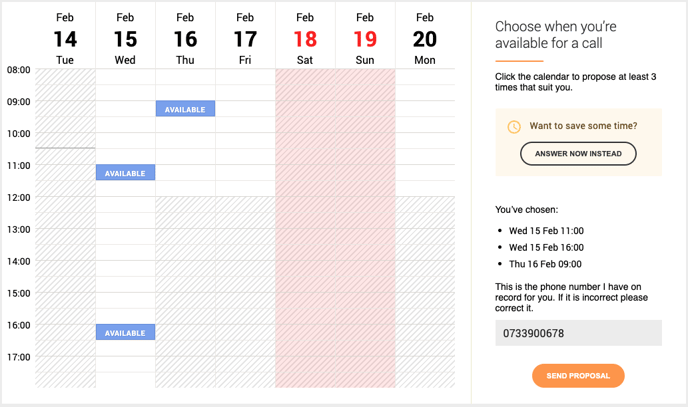Click the Sat Feb 18 column header
Screen dimensions: 688x407
click(305, 39)
